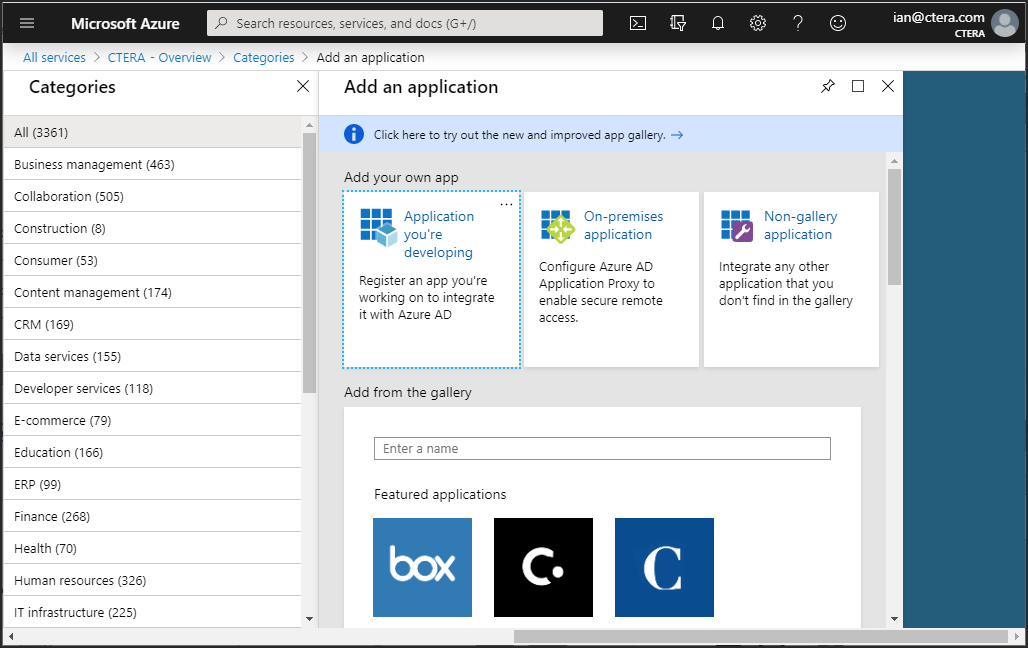Image resolution: width=1028 pixels, height=648 pixels.
Task: Click the Enter a name gallery search field
Action: 602,449
